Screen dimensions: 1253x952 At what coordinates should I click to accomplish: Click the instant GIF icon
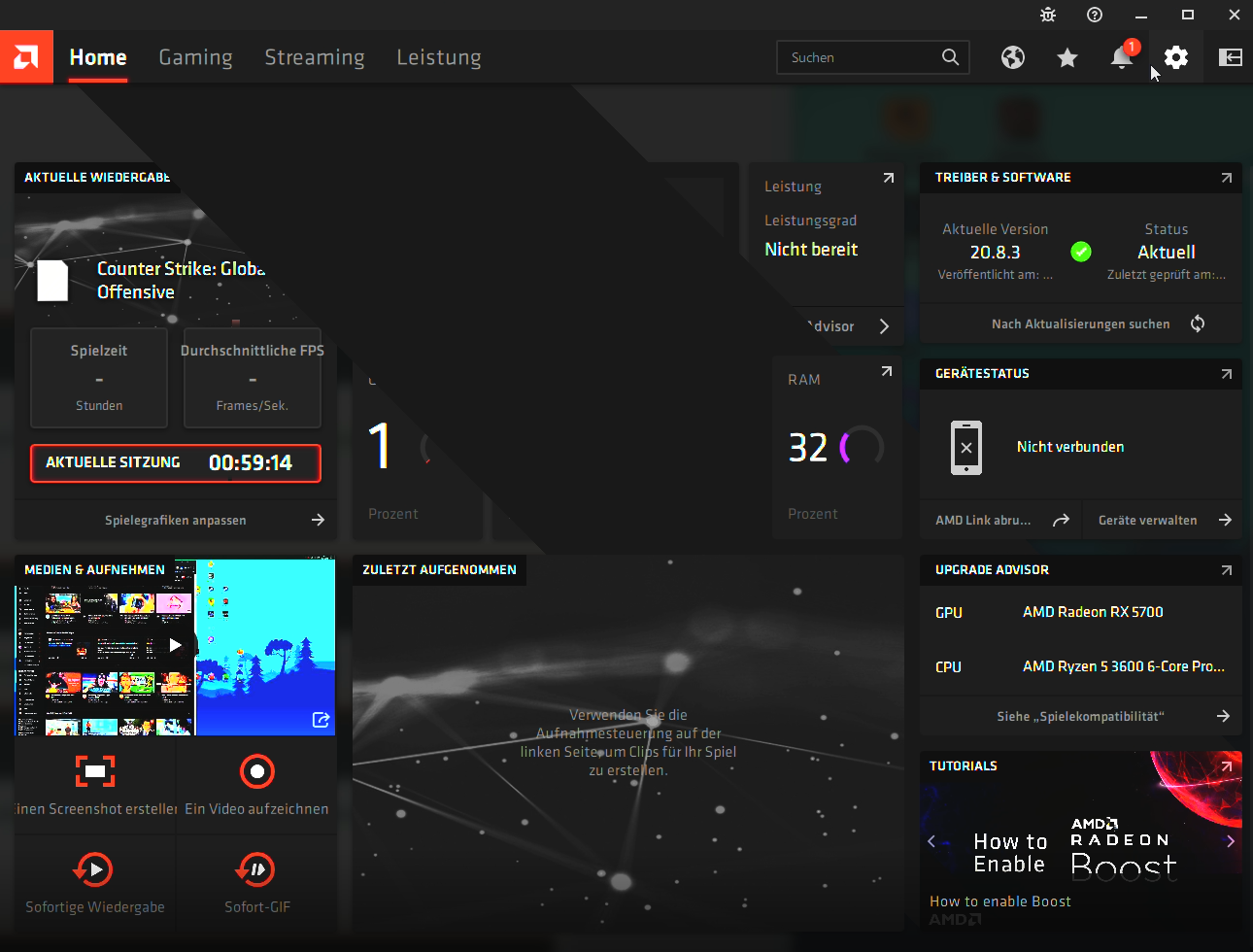coord(256,869)
